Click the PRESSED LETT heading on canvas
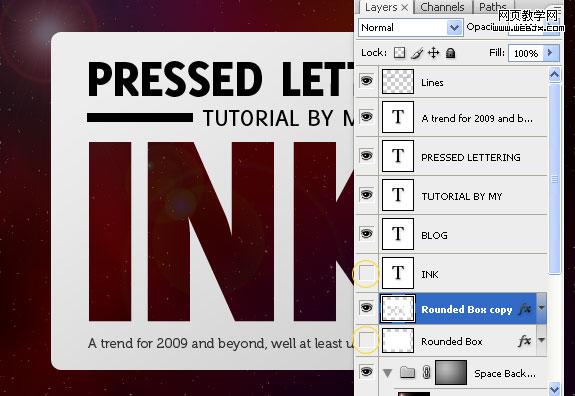The height and width of the screenshot is (396, 575). click(x=220, y=79)
